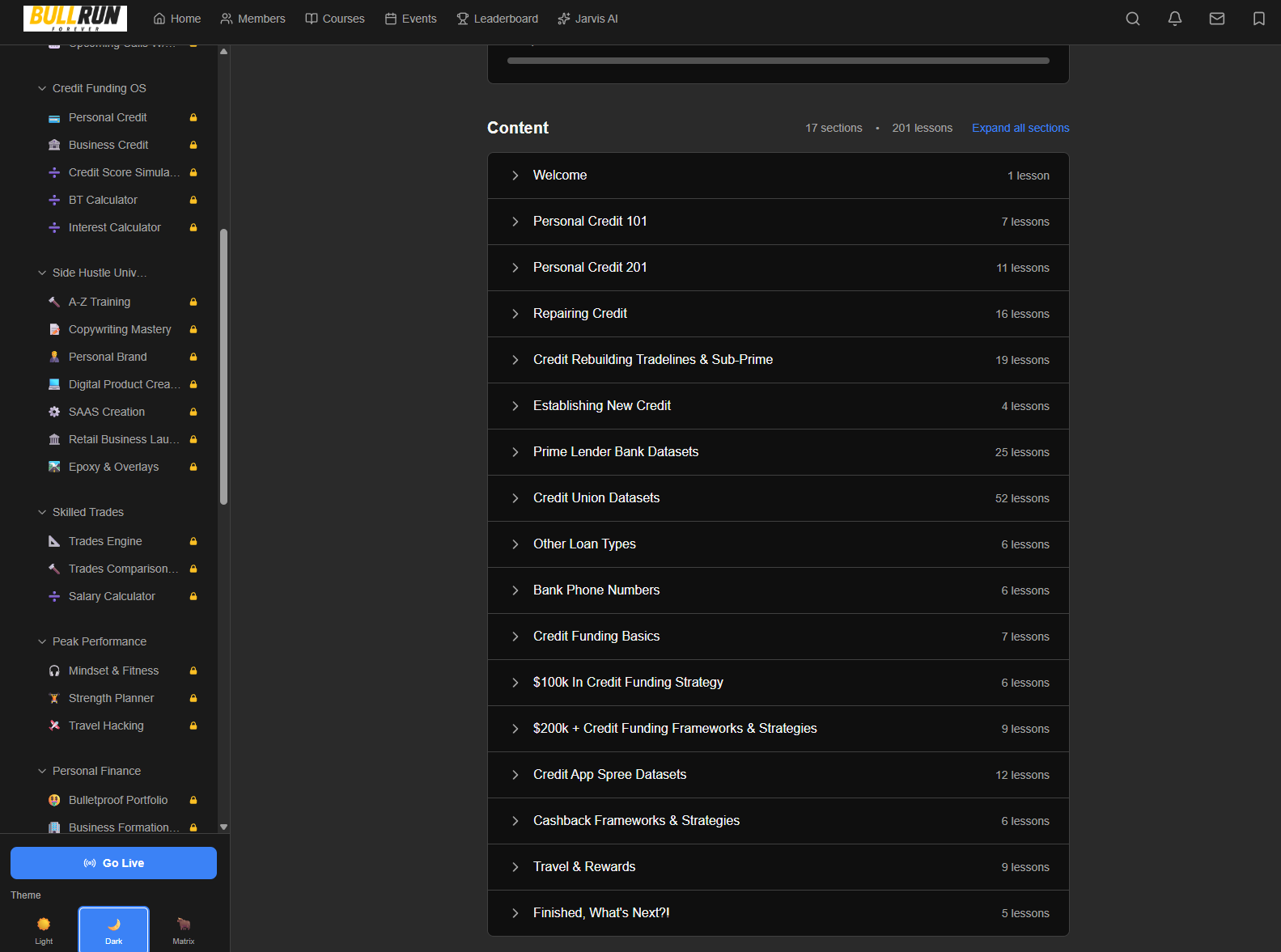Click the Strength Planner icon

[x=54, y=699]
